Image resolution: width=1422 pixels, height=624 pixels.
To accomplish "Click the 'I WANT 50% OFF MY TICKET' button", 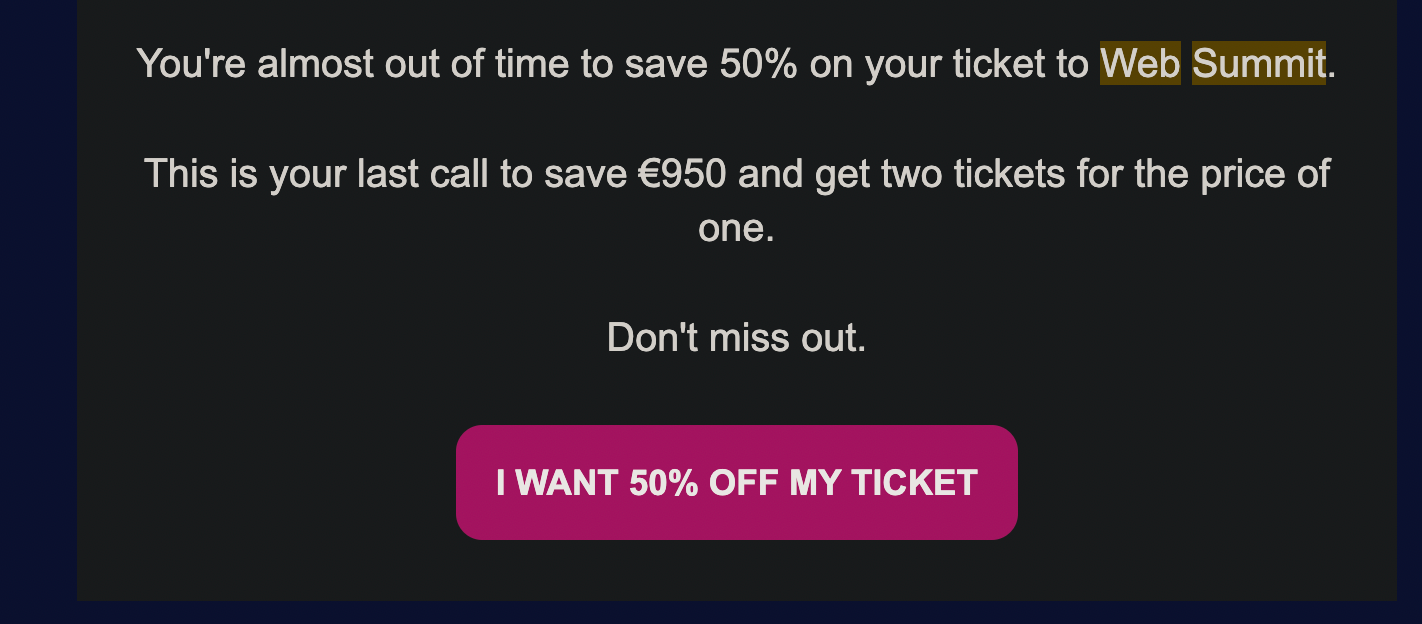I will [736, 482].
